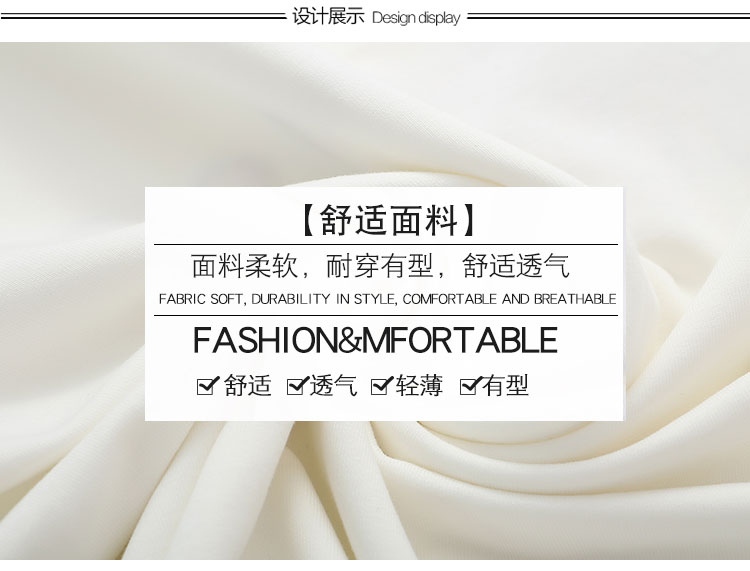Image resolution: width=750 pixels, height=571 pixels.
Task: Click the COMFORTABLE AND BREATHABLE text
Action: click(509, 299)
